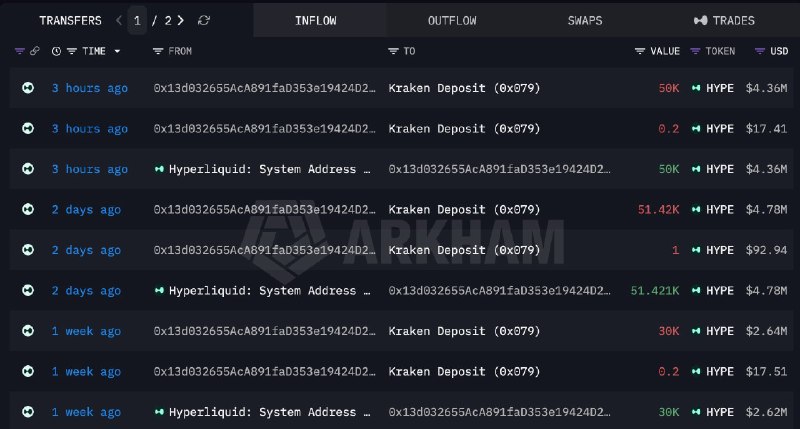This screenshot has width=800, height=429.
Task: Click the $2.64M USD amount
Action: (x=766, y=331)
